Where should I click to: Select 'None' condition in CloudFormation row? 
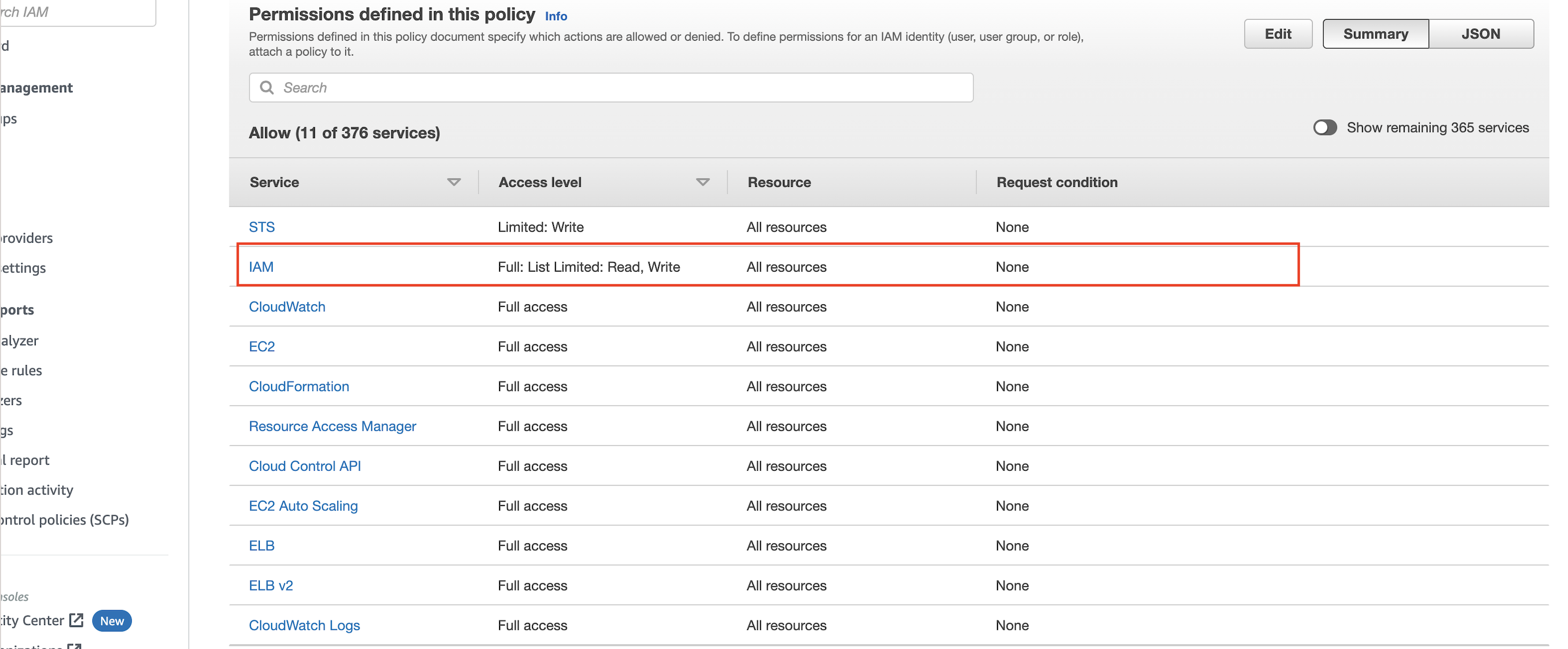tap(1012, 386)
